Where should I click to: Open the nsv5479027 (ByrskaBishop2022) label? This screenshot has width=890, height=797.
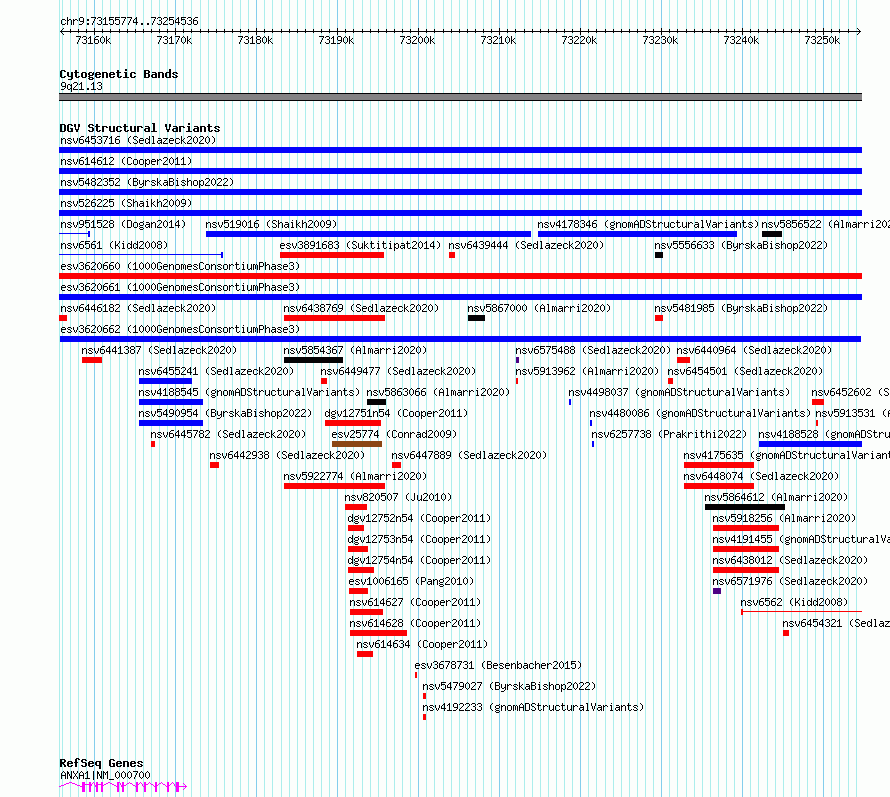[x=509, y=686]
